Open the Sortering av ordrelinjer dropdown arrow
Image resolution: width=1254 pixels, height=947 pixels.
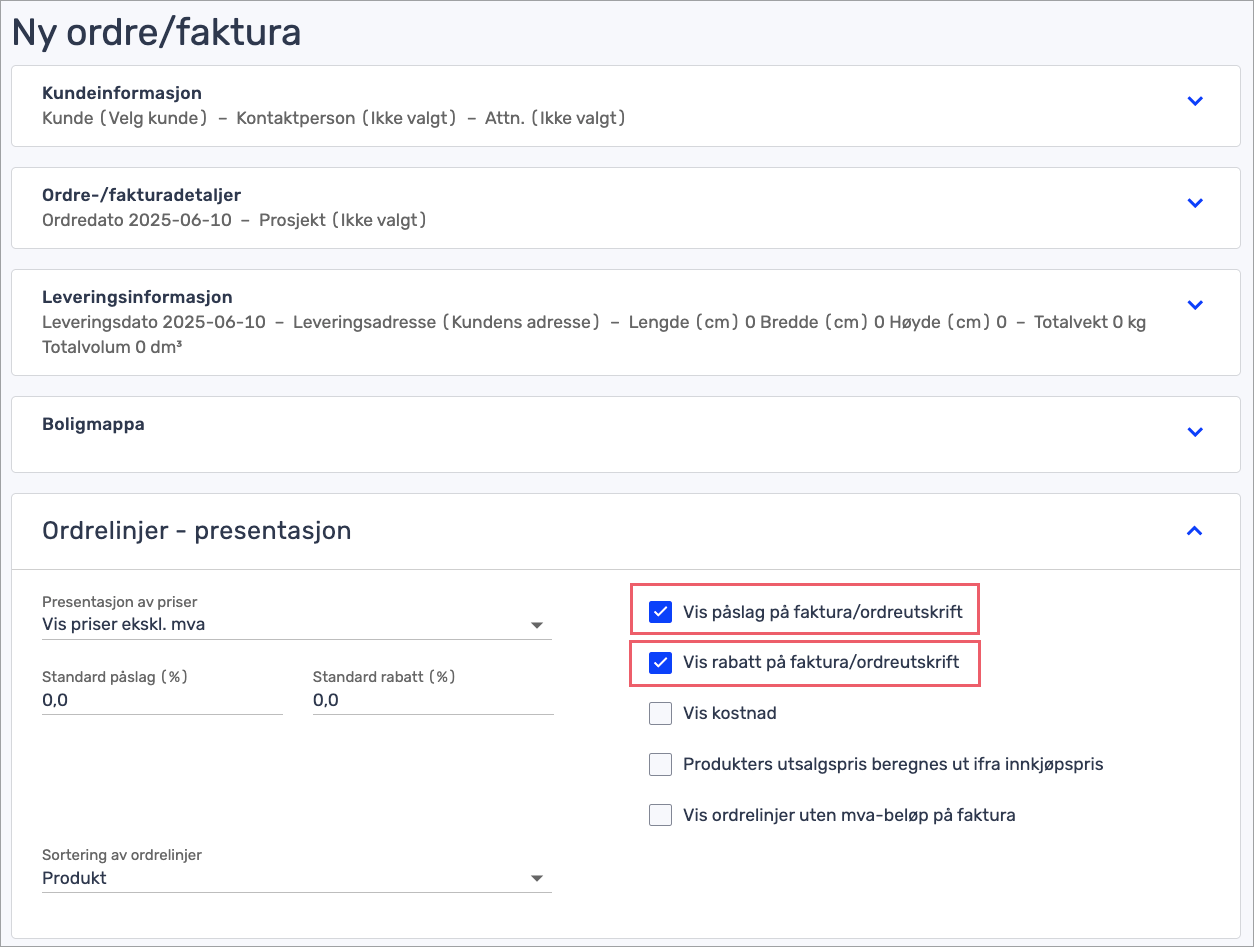click(x=538, y=877)
